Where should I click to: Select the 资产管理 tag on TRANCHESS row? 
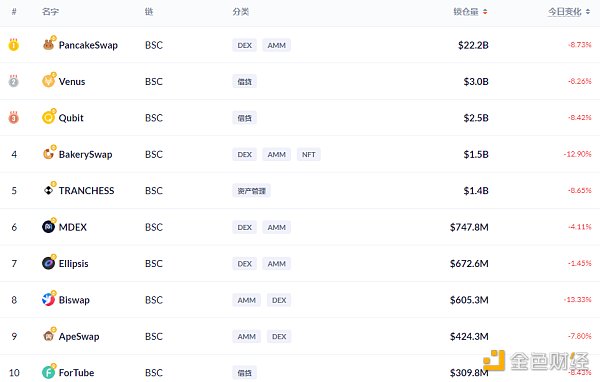251,191
